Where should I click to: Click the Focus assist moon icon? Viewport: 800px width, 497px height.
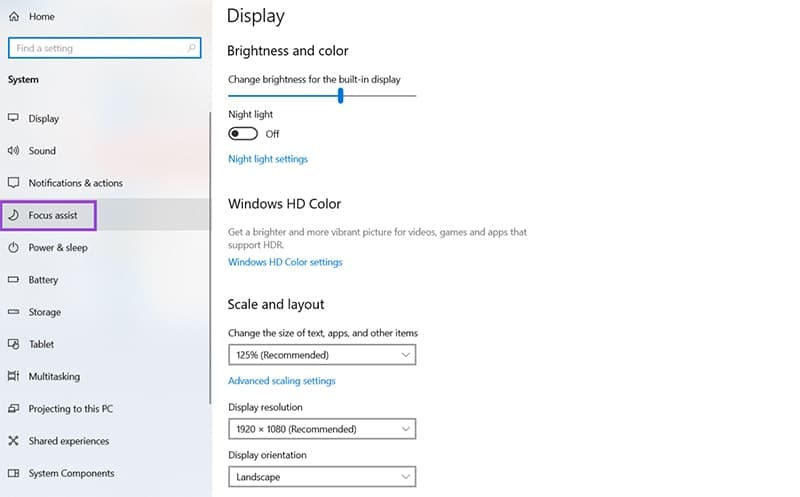point(14,215)
